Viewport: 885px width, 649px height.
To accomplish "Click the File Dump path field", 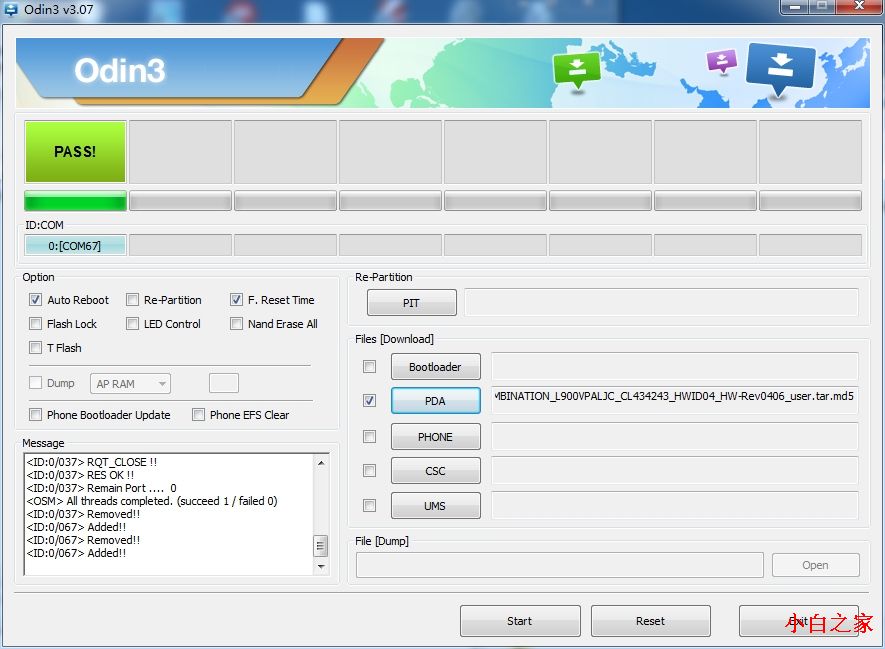I will tap(560, 565).
